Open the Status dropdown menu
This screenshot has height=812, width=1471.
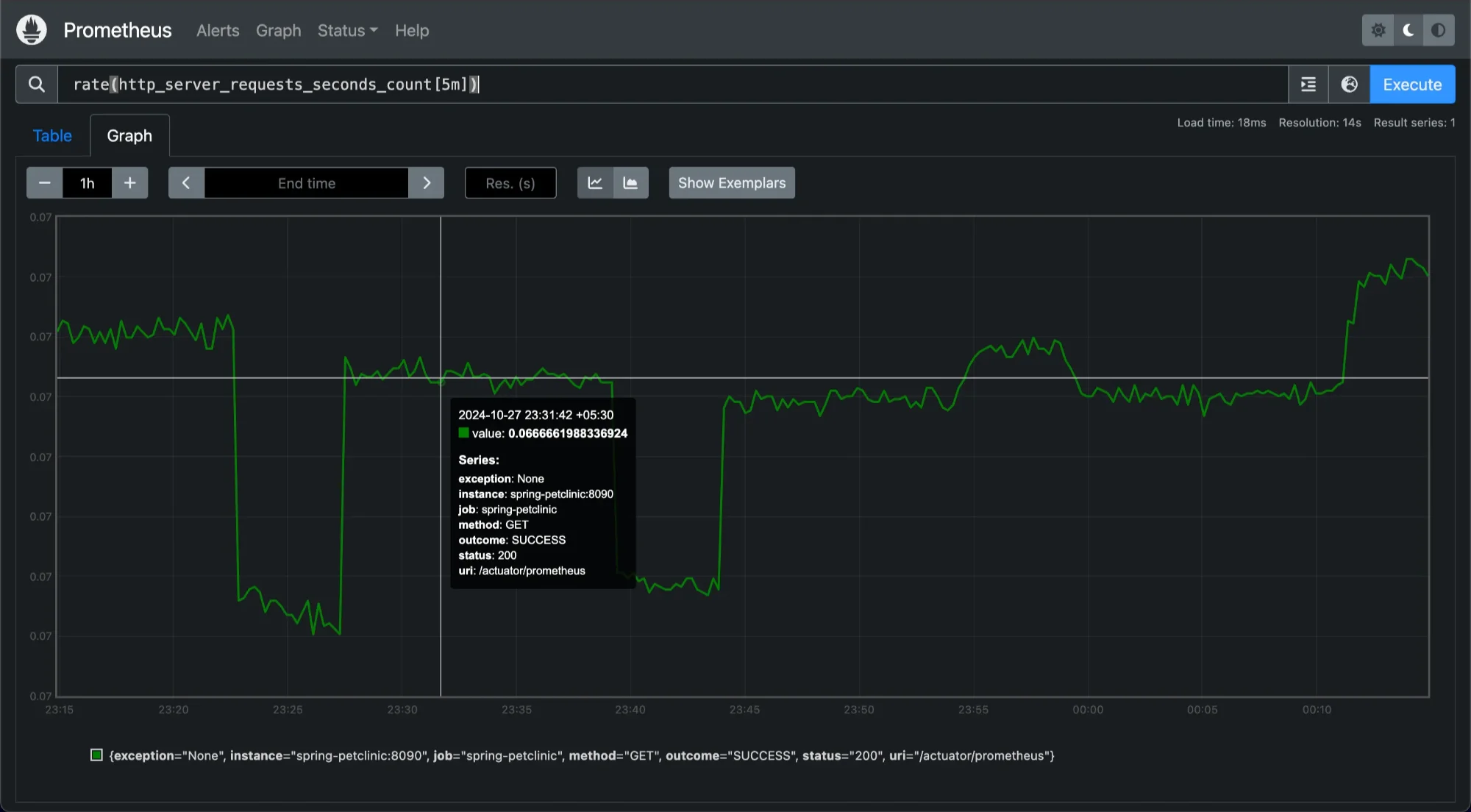point(347,31)
